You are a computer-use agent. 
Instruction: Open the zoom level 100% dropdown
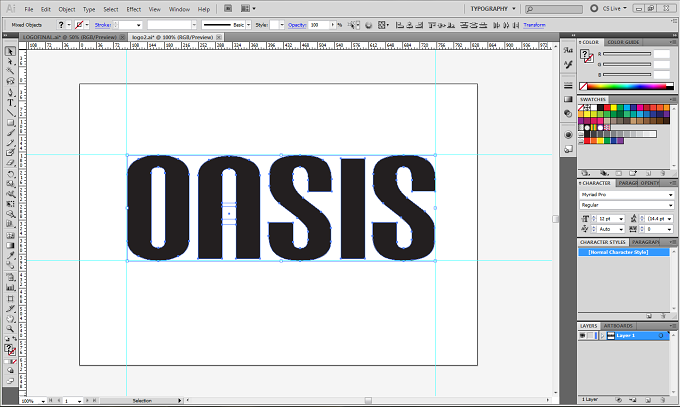click(43, 401)
